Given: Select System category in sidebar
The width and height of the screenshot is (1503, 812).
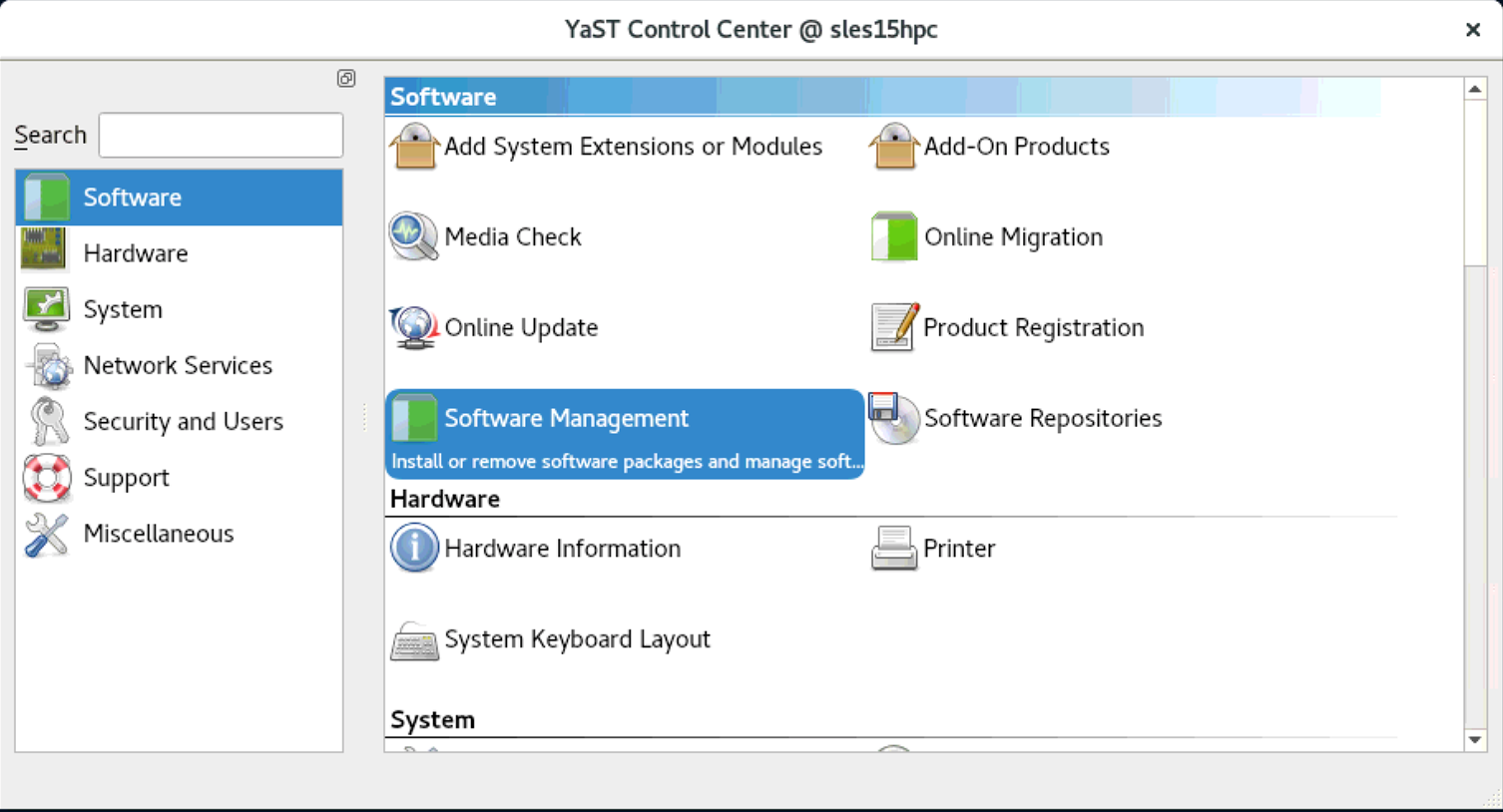Looking at the screenshot, I should coord(123,309).
